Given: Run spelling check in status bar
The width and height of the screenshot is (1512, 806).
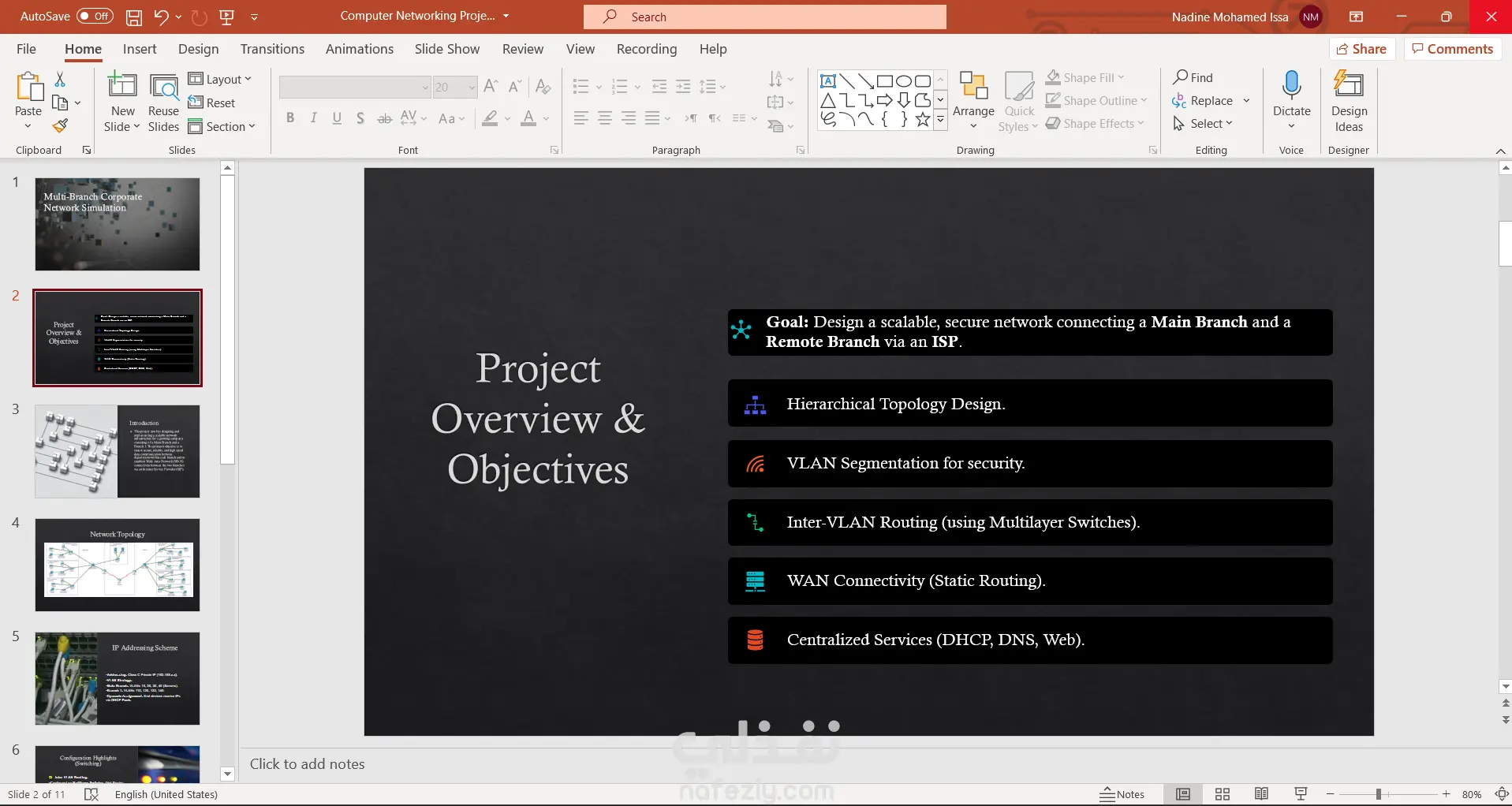Looking at the screenshot, I should 91,794.
